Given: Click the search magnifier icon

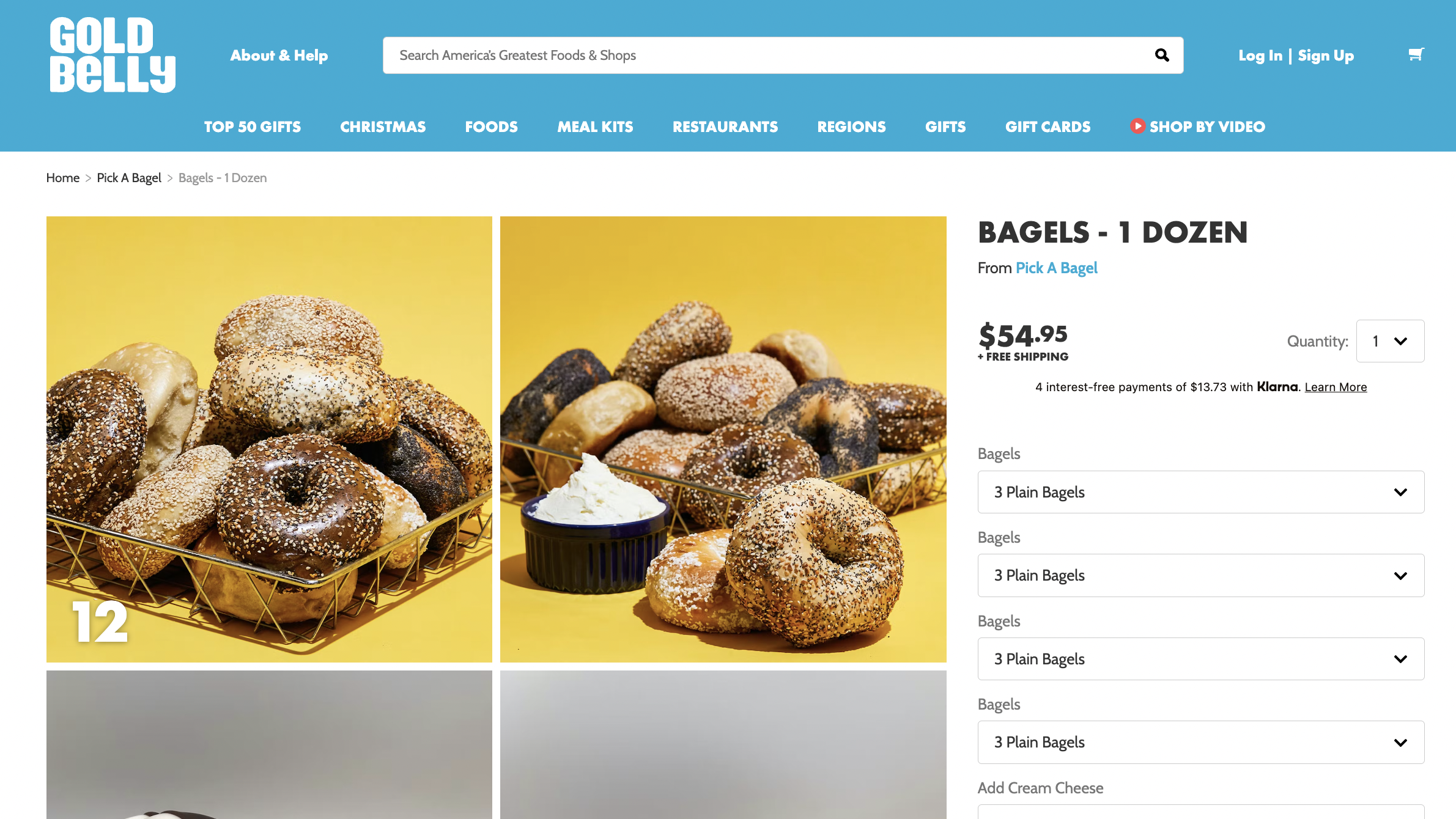Looking at the screenshot, I should pyautogui.click(x=1162, y=56).
